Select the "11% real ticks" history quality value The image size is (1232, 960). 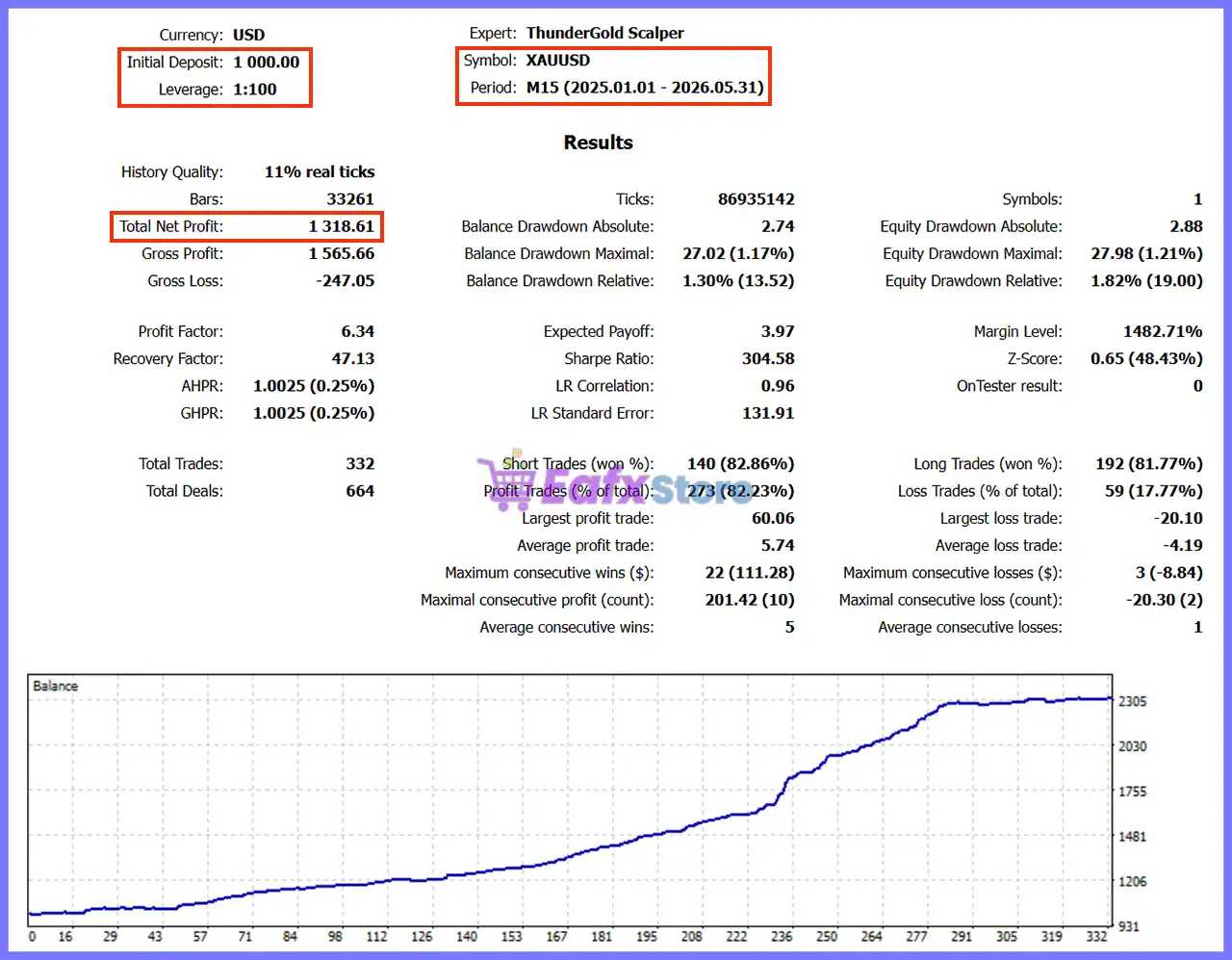point(320,172)
